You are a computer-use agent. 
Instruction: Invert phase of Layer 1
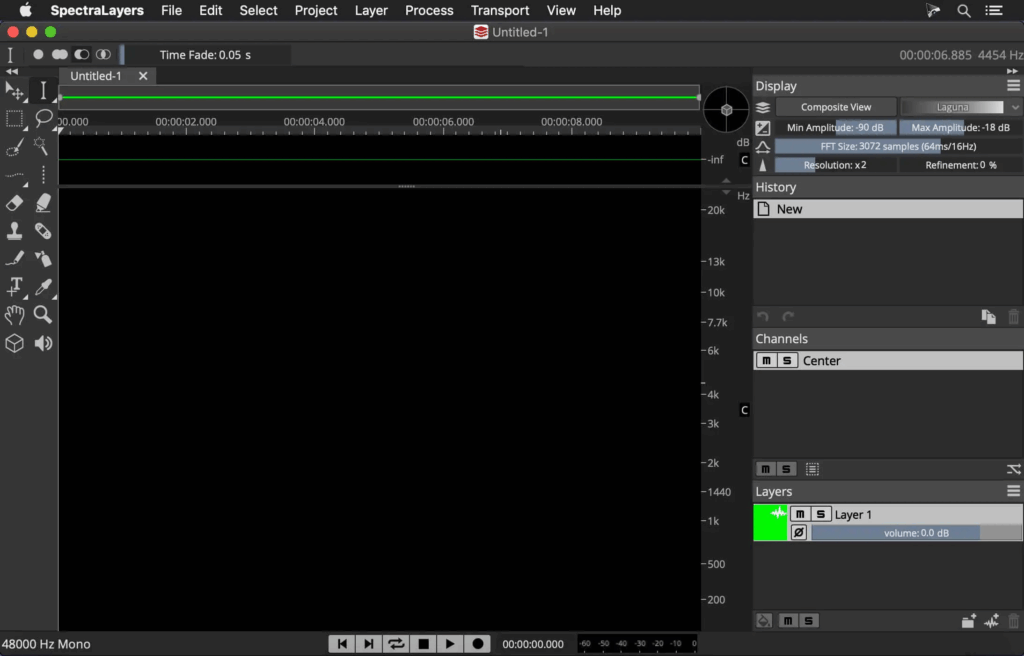coord(799,533)
